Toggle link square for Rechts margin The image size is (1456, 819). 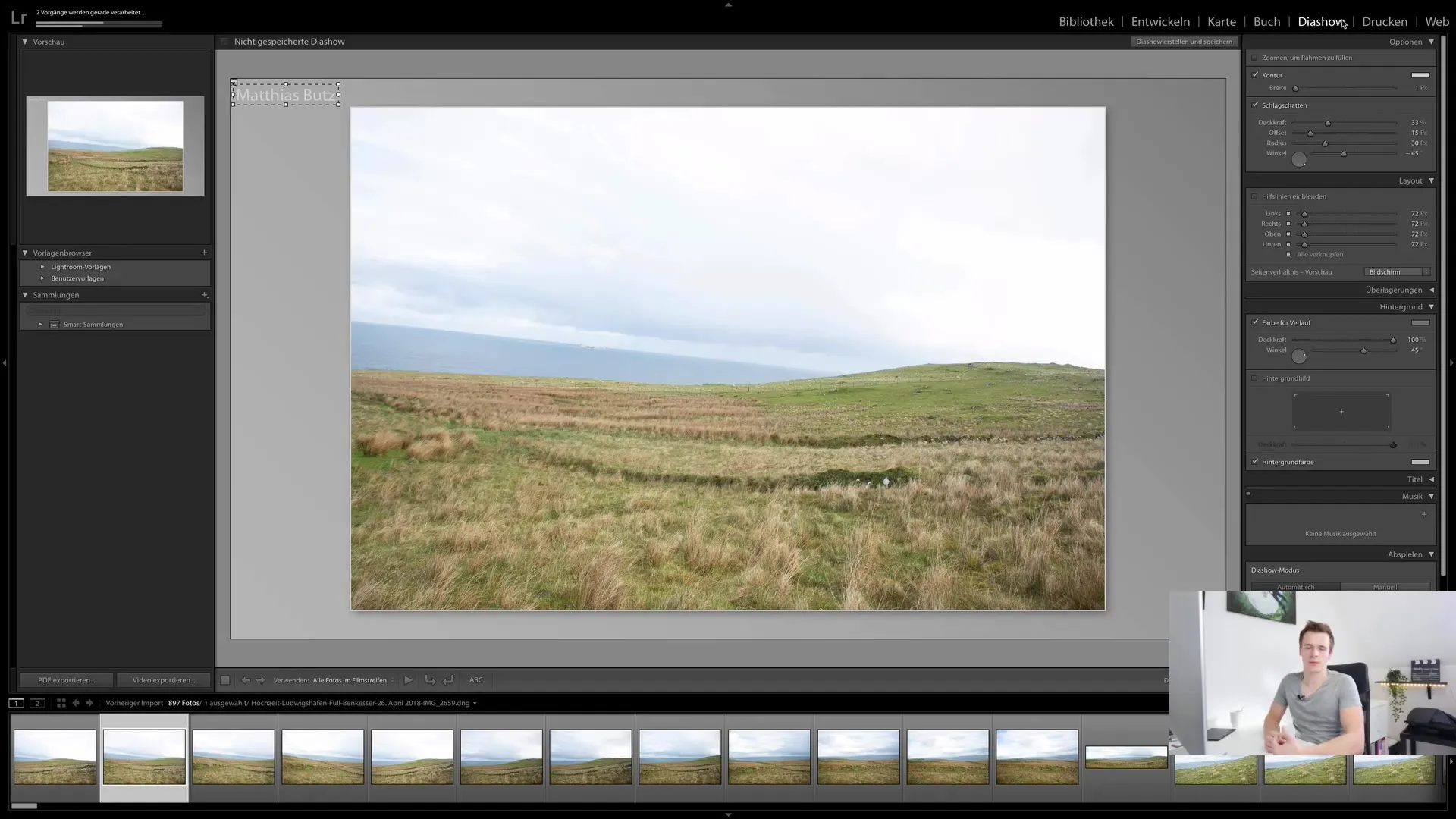coord(1288,224)
